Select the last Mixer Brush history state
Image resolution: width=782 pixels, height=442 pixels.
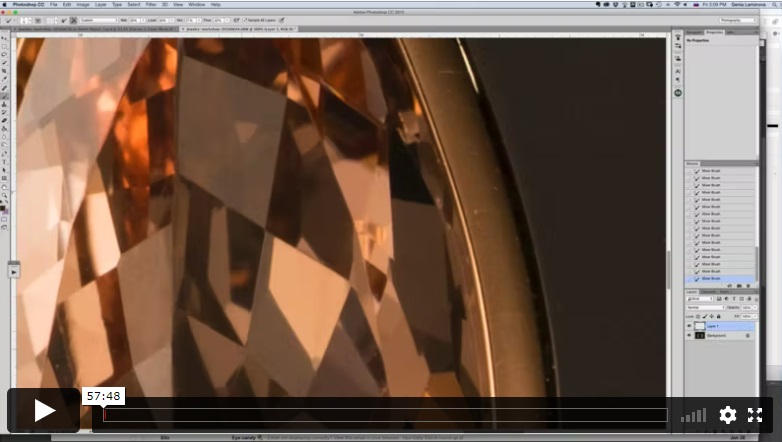tap(720, 278)
